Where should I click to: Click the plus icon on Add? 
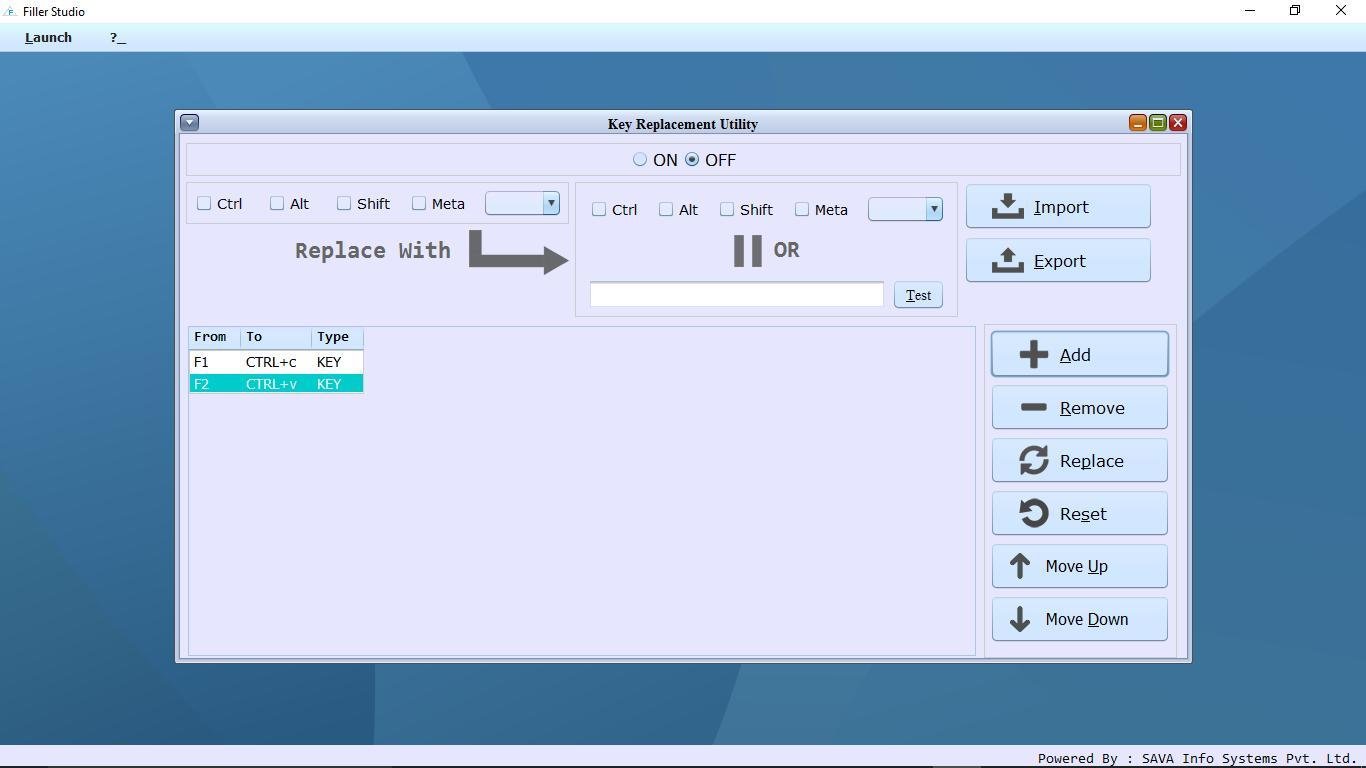[x=1034, y=355]
